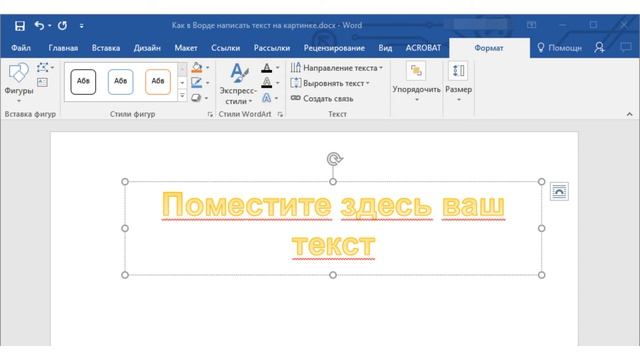Open the Упорядочить arrange menu
640x360 pixels.
(x=416, y=83)
